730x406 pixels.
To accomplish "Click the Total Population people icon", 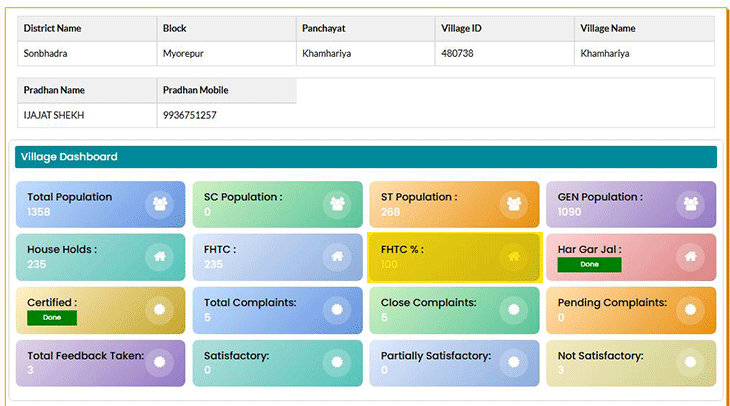I will click(159, 204).
